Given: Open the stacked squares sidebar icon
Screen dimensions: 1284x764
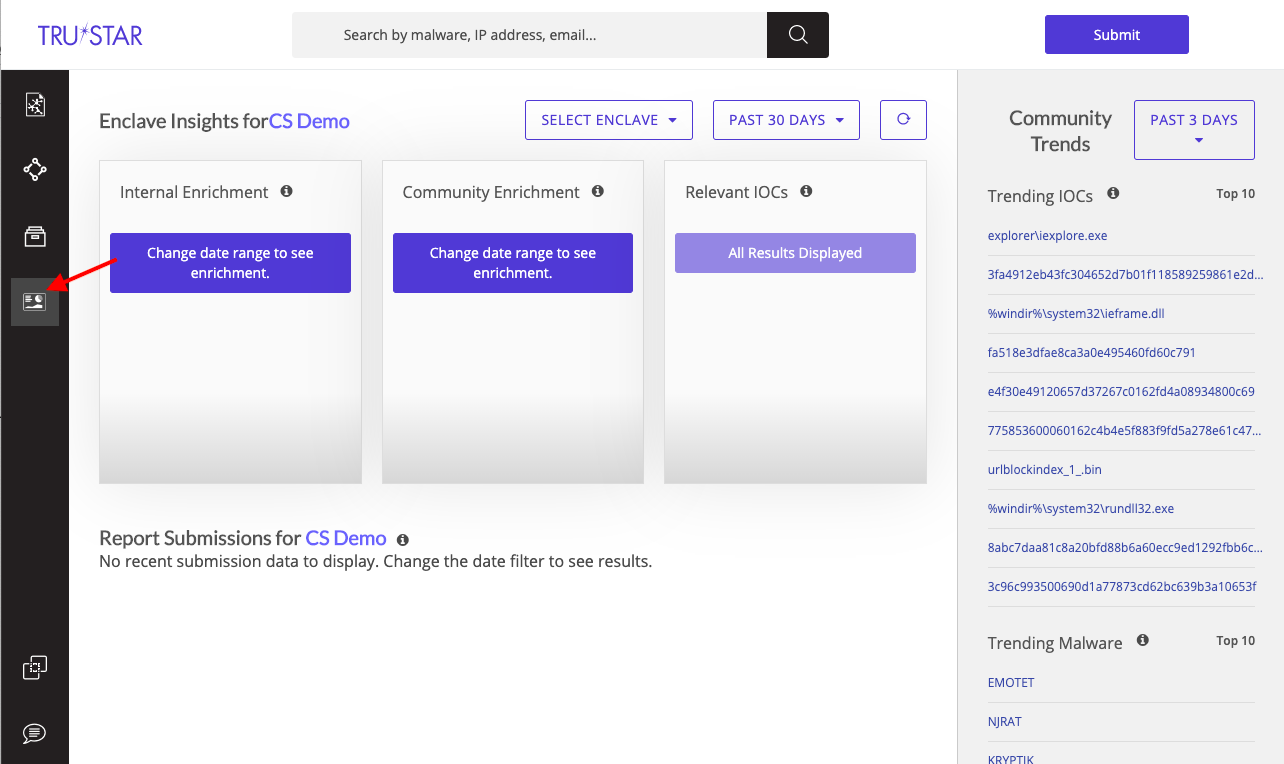Looking at the screenshot, I should coord(35,667).
